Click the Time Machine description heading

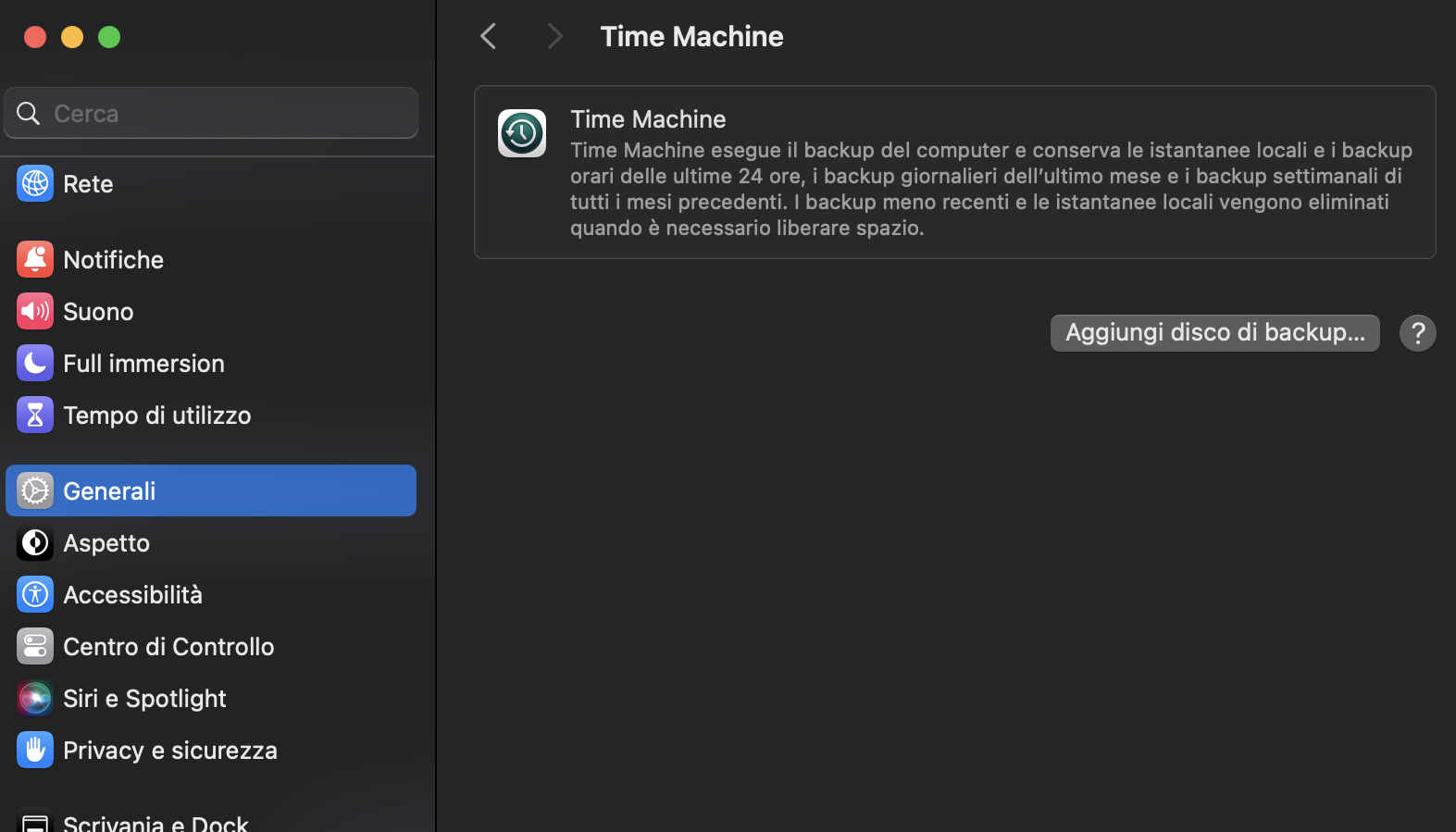click(x=648, y=119)
